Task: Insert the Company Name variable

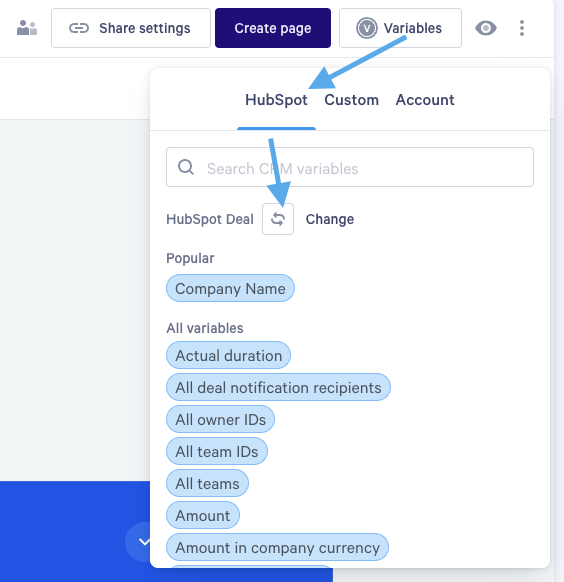Action: (230, 288)
